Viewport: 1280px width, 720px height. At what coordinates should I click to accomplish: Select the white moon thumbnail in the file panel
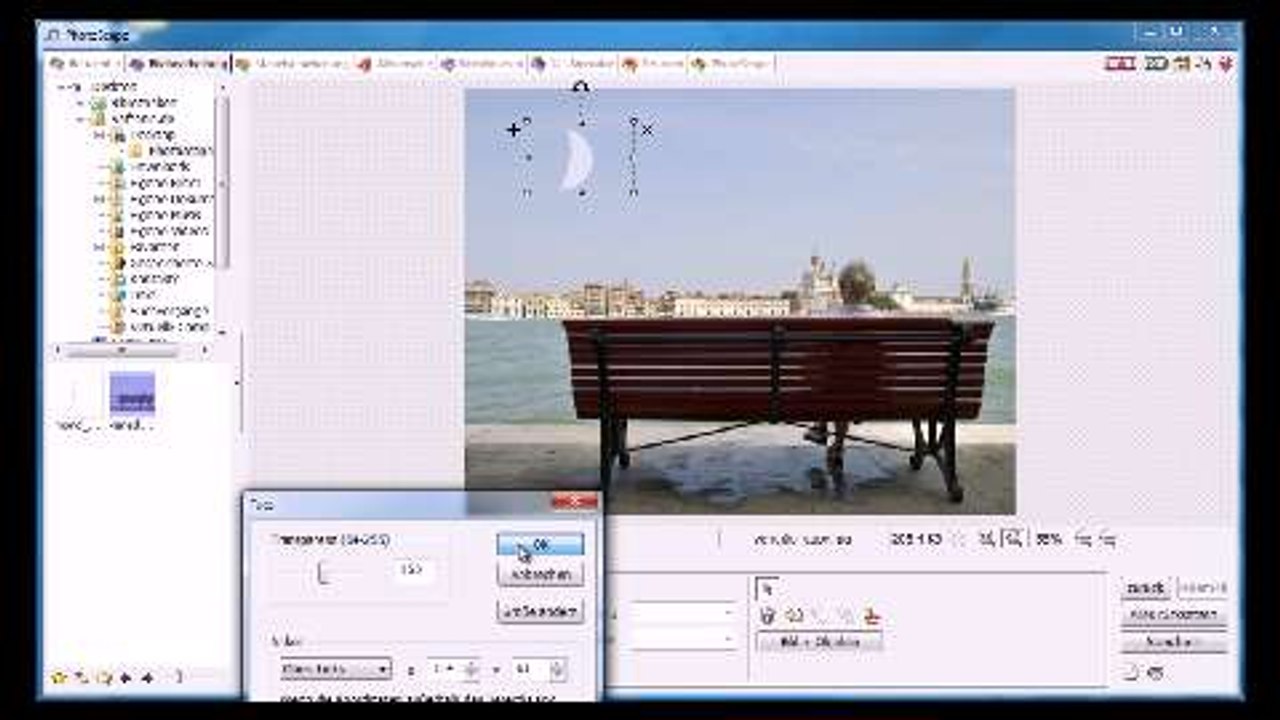click(x=77, y=393)
